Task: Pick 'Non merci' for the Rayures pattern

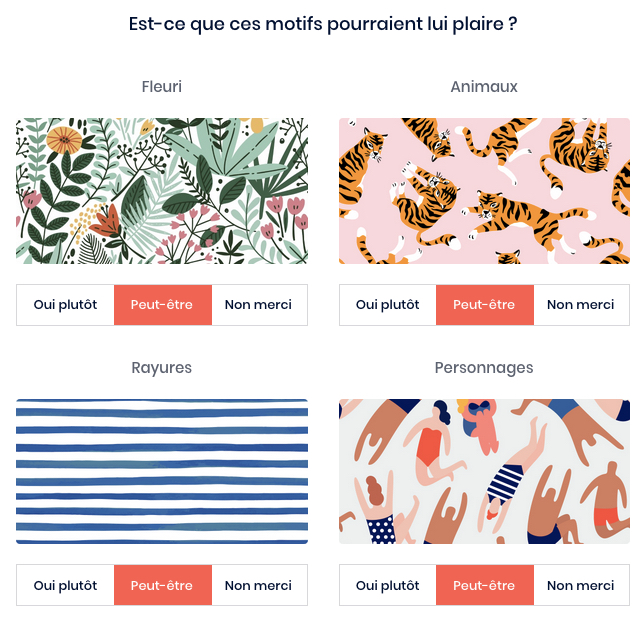Action: (x=258, y=585)
